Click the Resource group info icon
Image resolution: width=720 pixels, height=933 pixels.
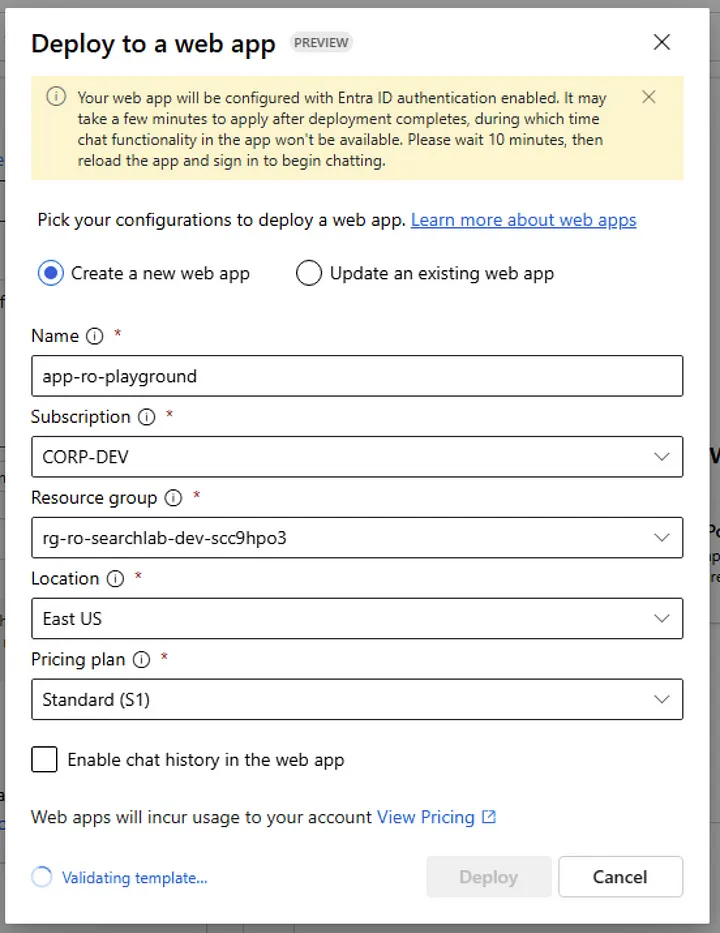tap(173, 498)
